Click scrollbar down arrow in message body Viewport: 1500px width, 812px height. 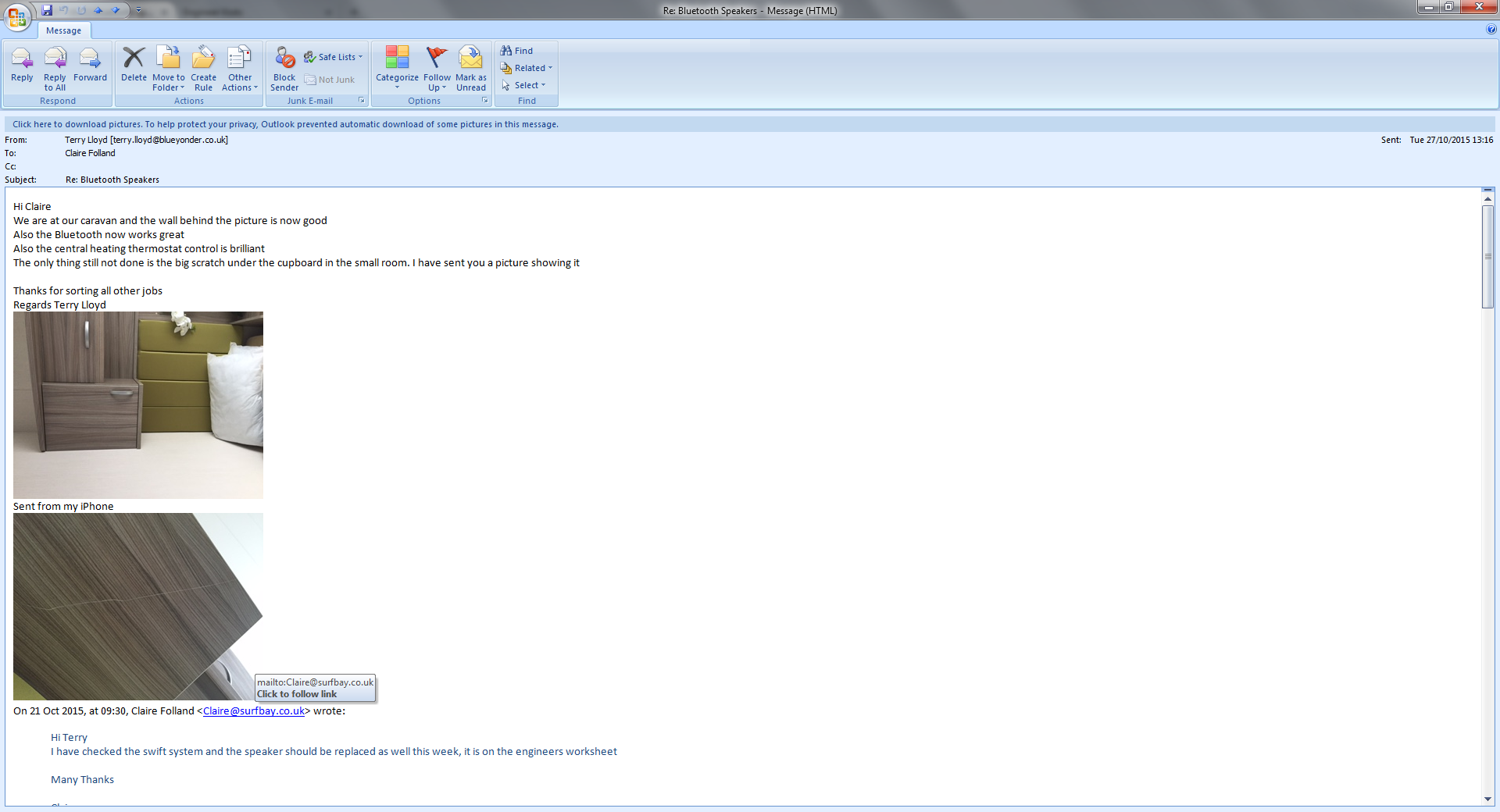point(1488,800)
